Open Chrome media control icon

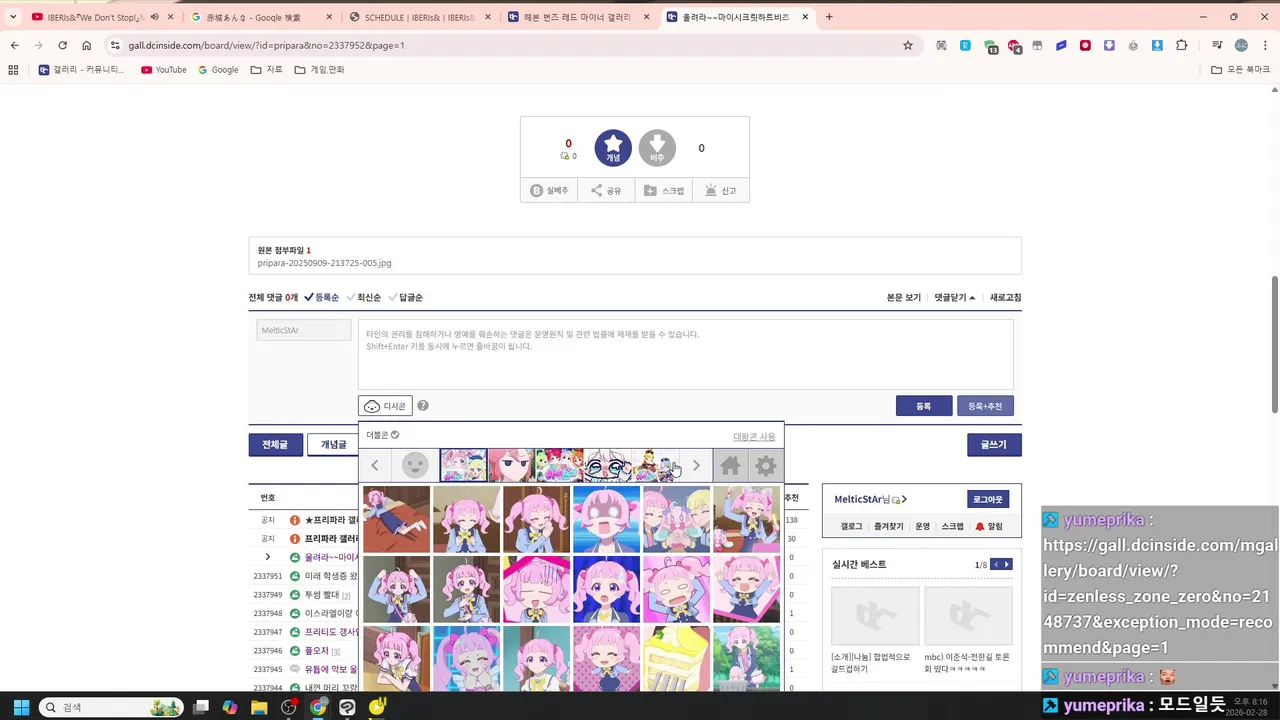[x=1217, y=45]
